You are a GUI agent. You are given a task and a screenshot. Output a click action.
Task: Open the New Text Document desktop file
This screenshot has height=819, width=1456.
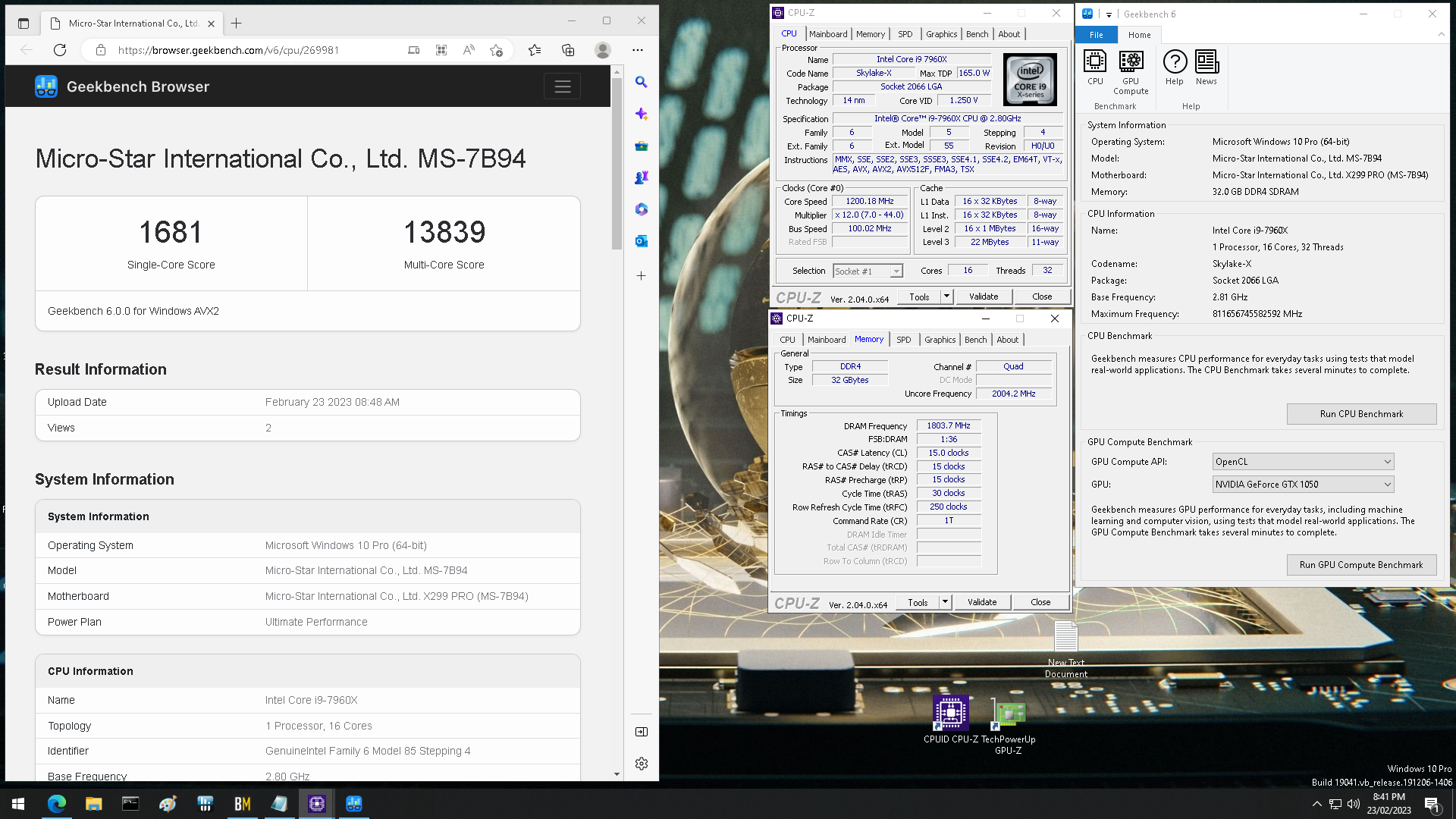pyautogui.click(x=1066, y=650)
